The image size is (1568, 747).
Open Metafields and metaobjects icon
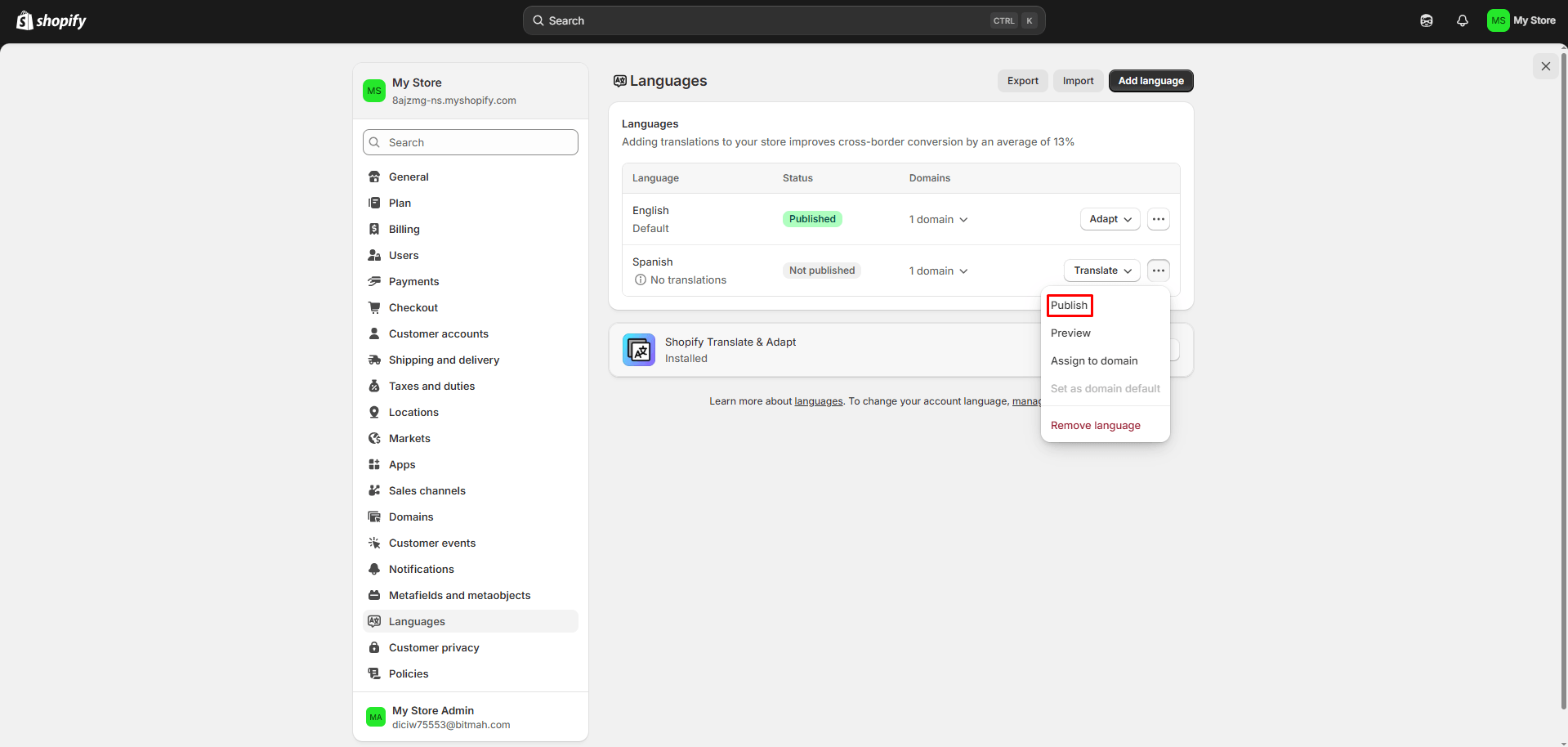(x=374, y=595)
